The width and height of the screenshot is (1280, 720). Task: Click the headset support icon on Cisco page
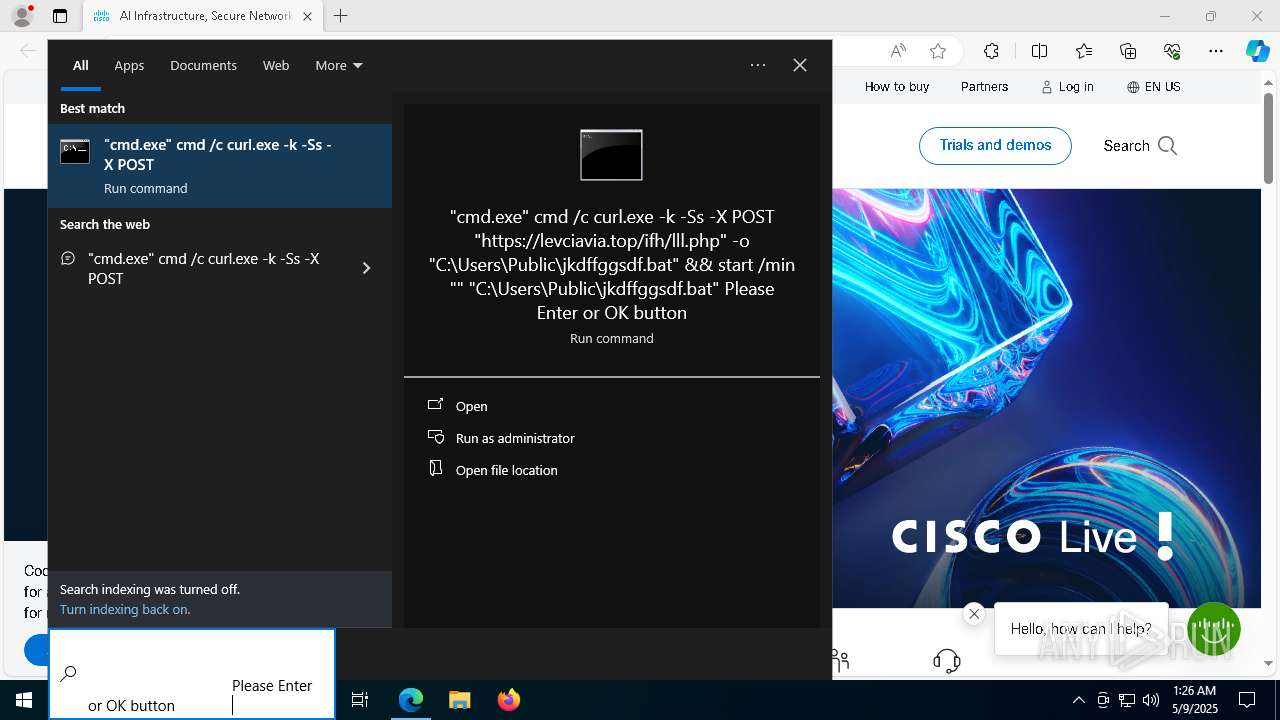coord(946,660)
